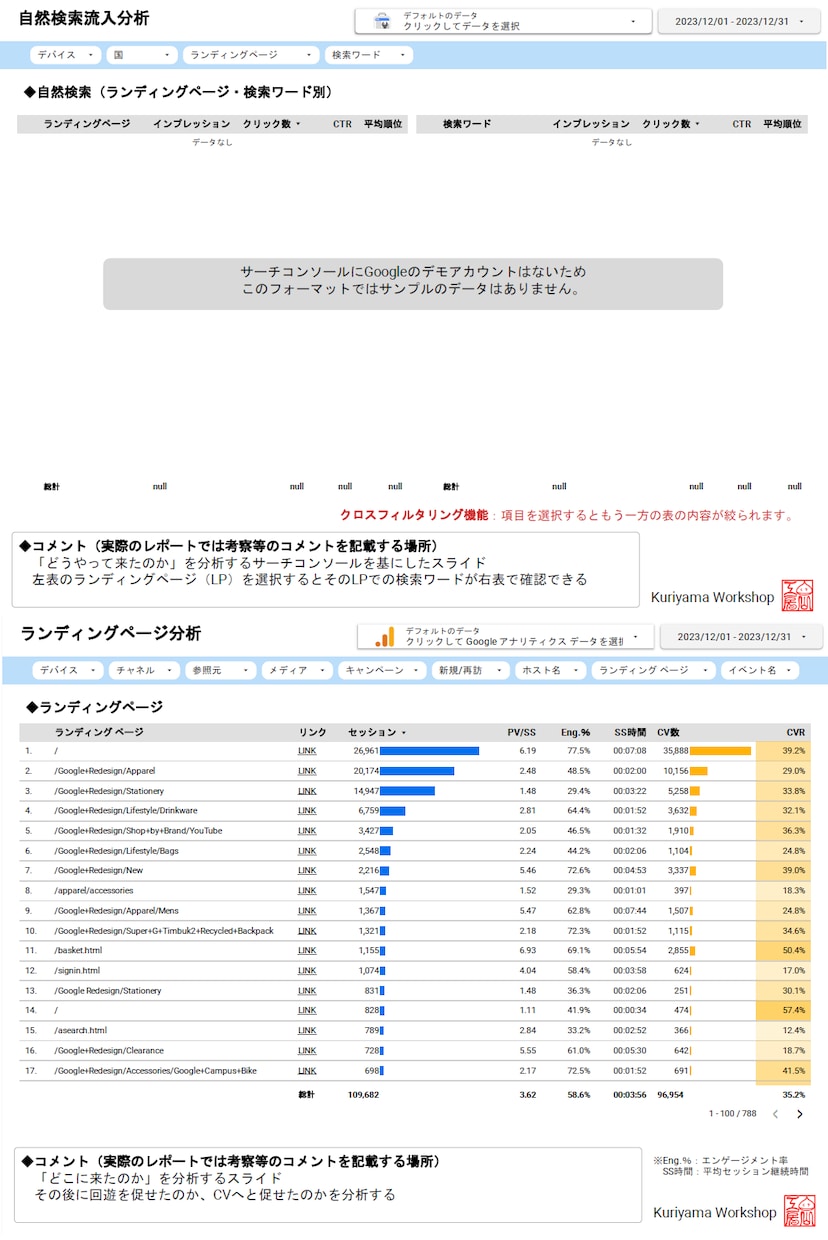The width and height of the screenshot is (828, 1240).
Task: Open LINK for /basket.html row
Action: click(x=307, y=951)
